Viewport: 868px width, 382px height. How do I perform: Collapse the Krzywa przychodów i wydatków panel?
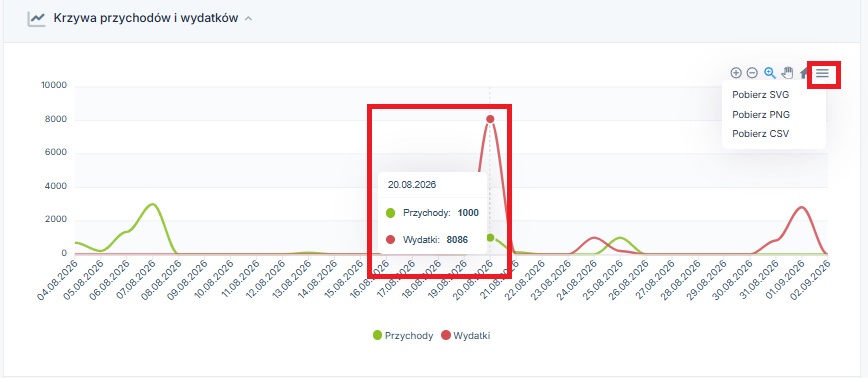coord(249,18)
